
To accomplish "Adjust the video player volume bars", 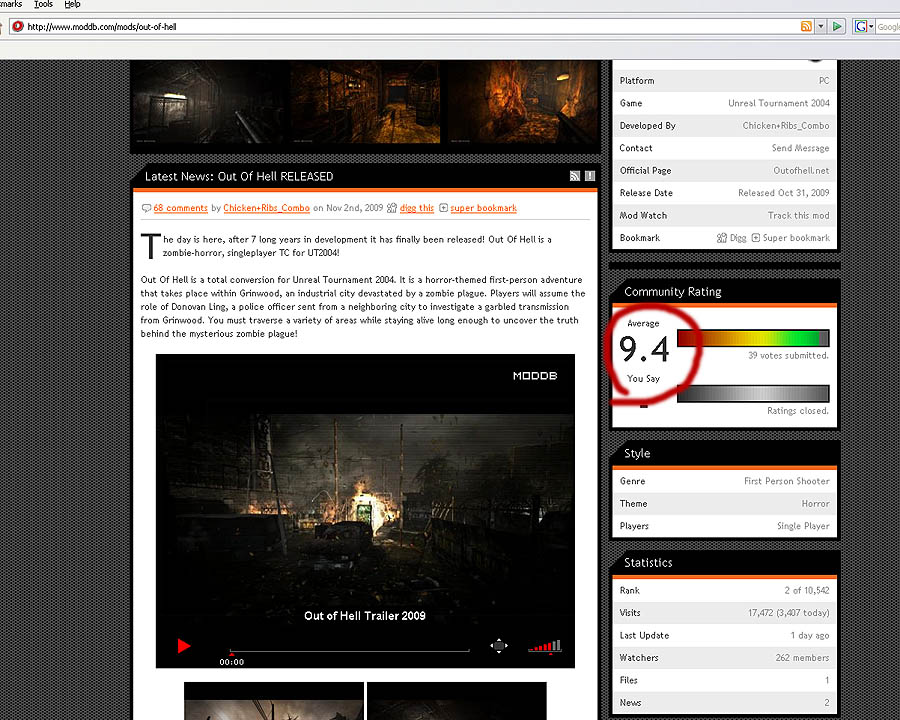I will [x=545, y=646].
